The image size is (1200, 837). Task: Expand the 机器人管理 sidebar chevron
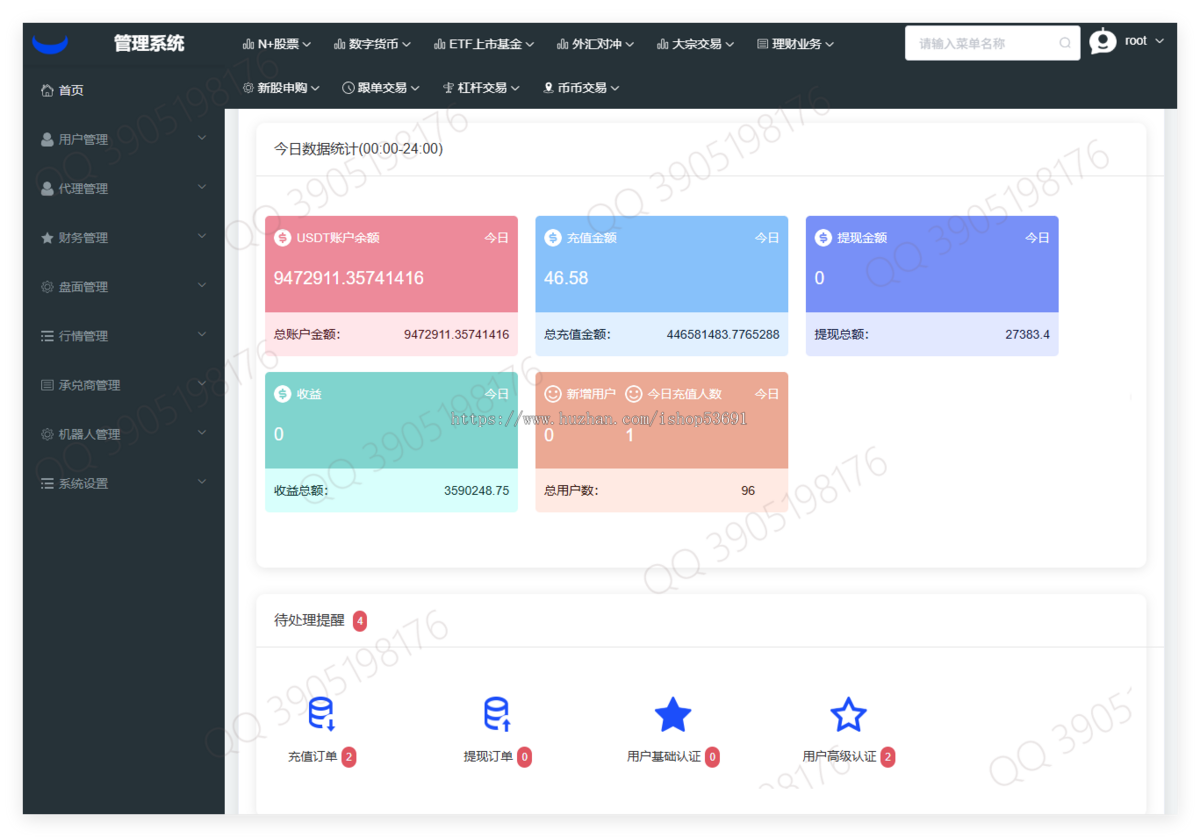pos(202,433)
